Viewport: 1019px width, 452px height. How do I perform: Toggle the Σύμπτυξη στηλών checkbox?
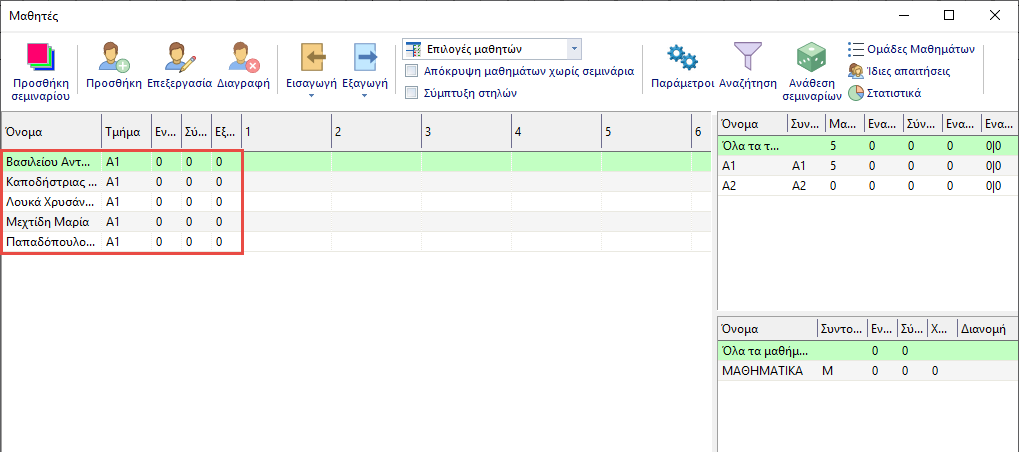(411, 93)
